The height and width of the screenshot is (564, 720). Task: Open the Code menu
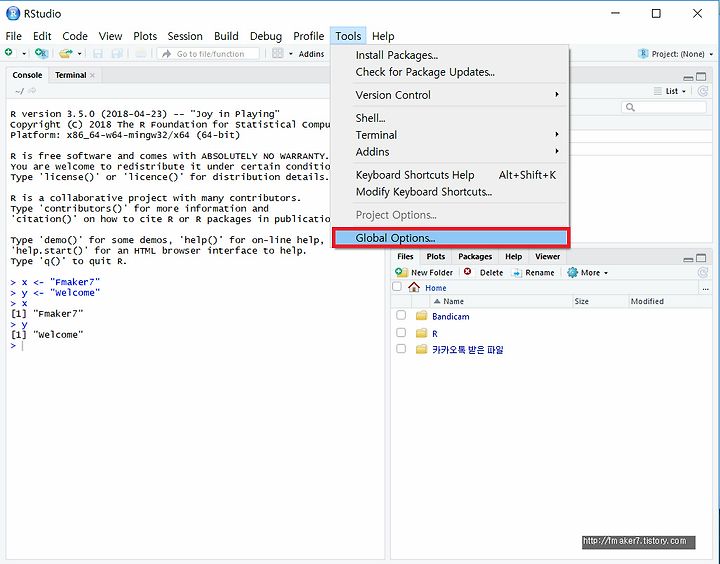click(75, 36)
